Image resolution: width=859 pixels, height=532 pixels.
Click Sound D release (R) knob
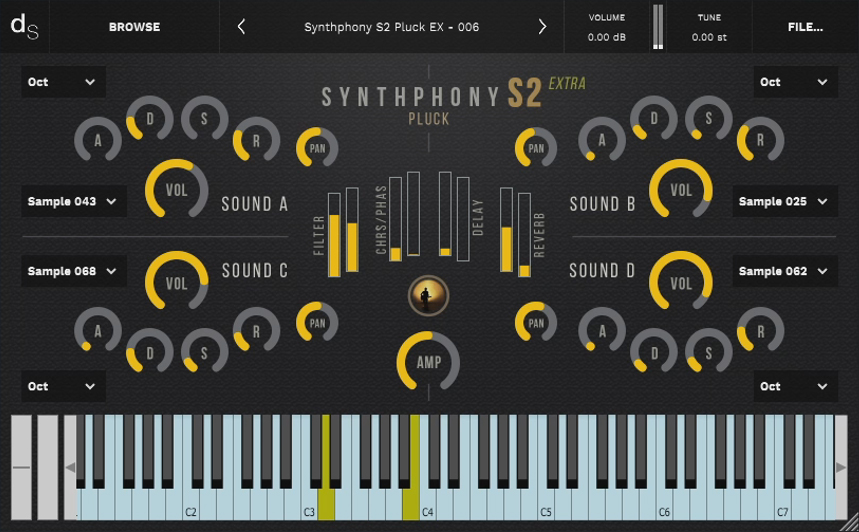[x=760, y=330]
